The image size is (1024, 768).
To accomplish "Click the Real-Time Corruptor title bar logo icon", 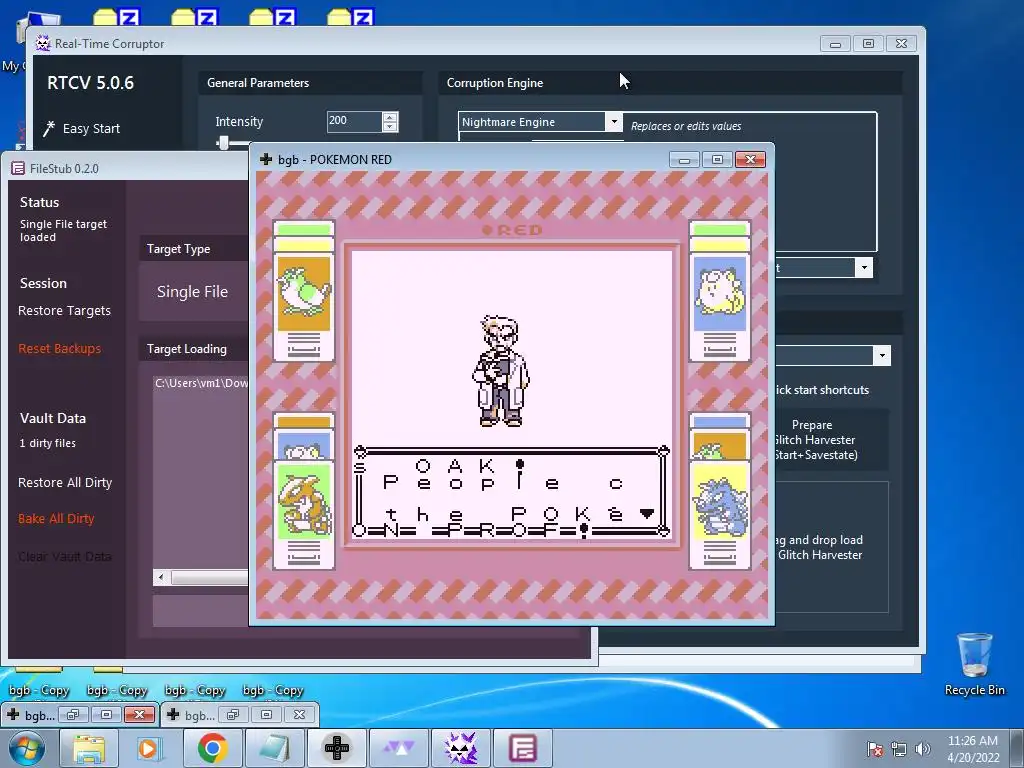I will point(42,44).
